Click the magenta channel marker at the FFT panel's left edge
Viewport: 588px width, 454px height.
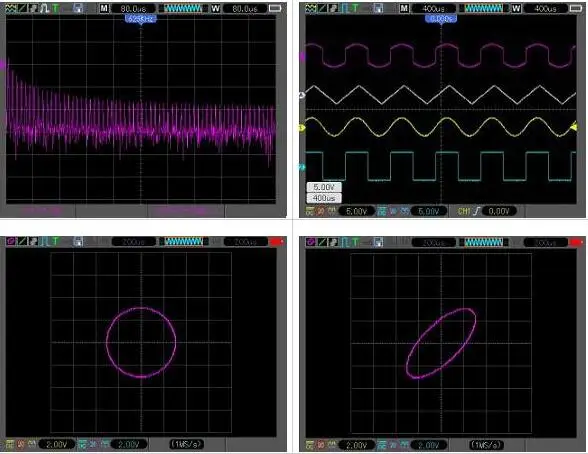(x=3, y=65)
